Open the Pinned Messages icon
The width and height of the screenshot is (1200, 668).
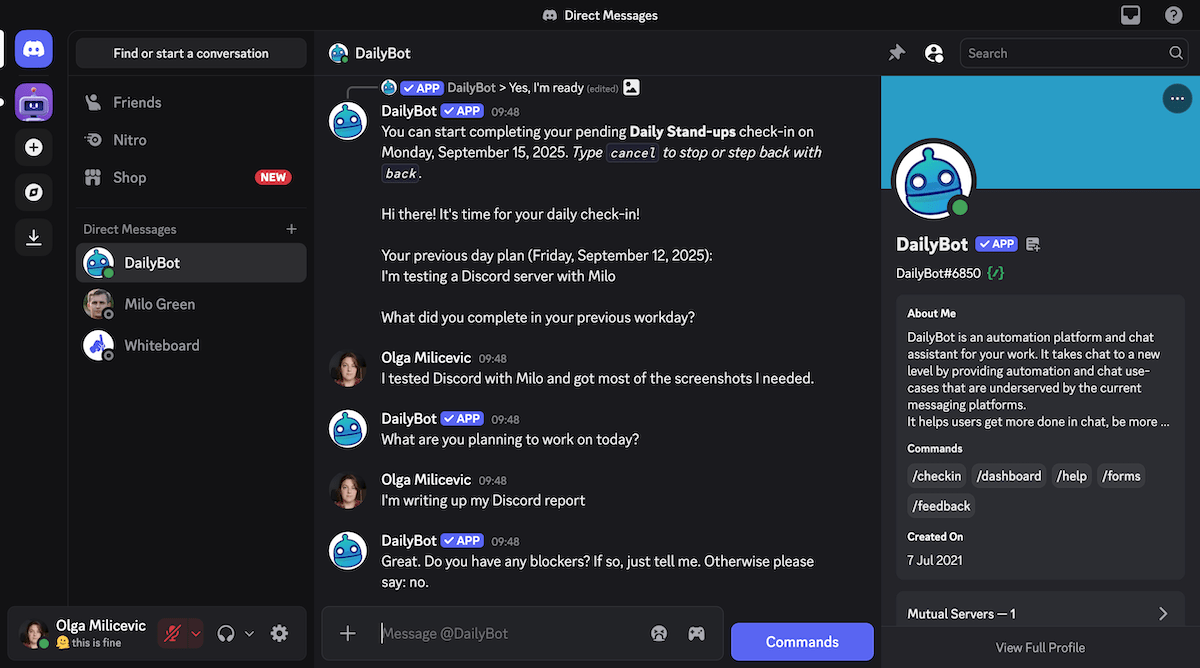[x=896, y=52]
